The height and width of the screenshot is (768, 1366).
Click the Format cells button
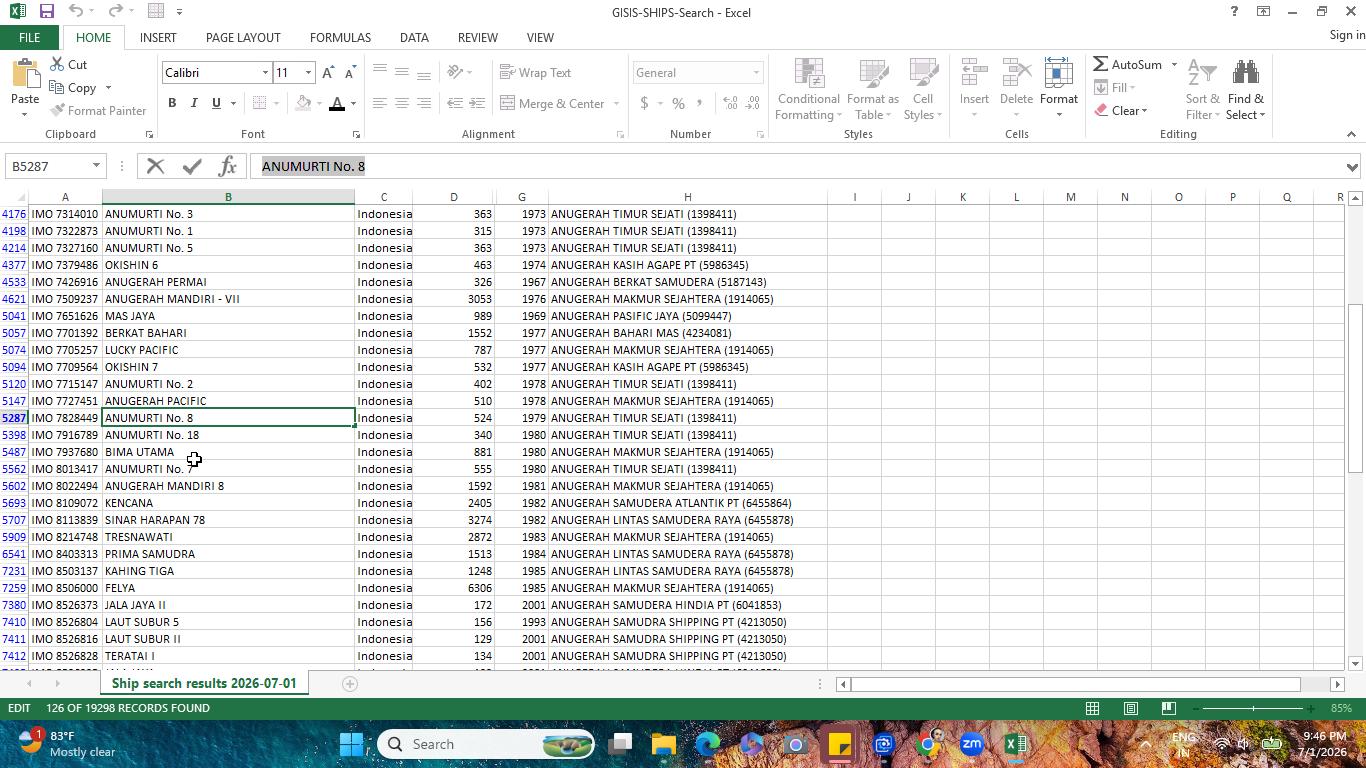(1058, 89)
